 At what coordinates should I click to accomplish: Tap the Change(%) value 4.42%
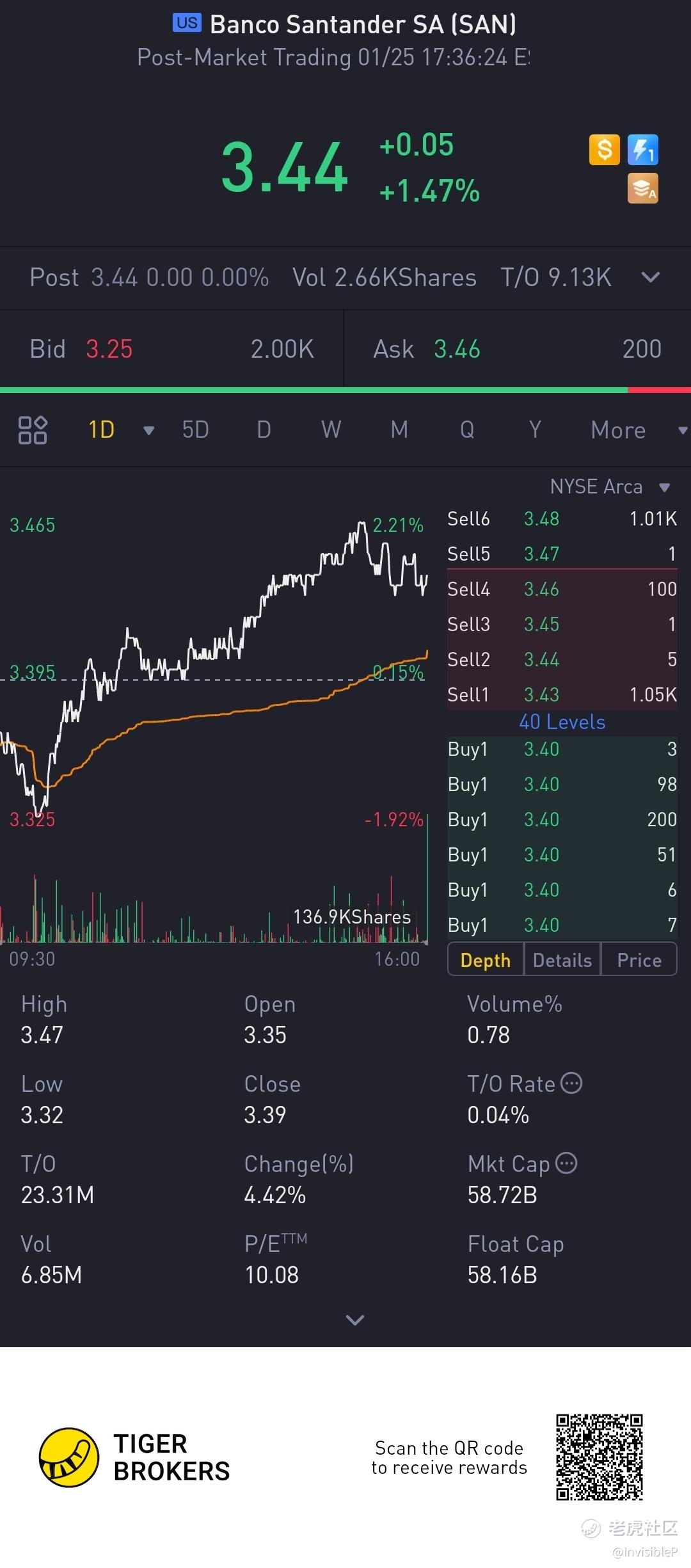pos(275,1195)
